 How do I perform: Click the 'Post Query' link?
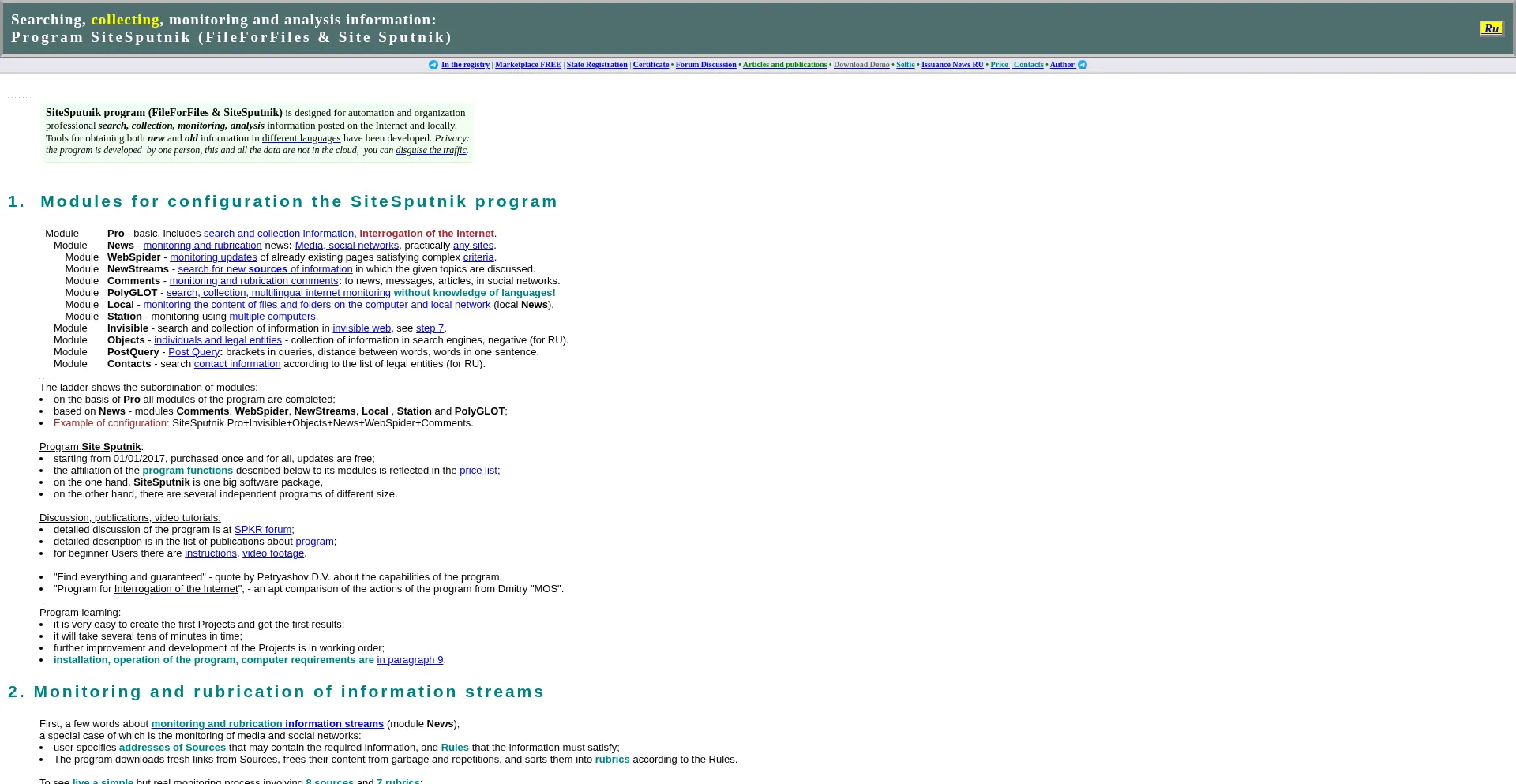pyautogui.click(x=193, y=352)
